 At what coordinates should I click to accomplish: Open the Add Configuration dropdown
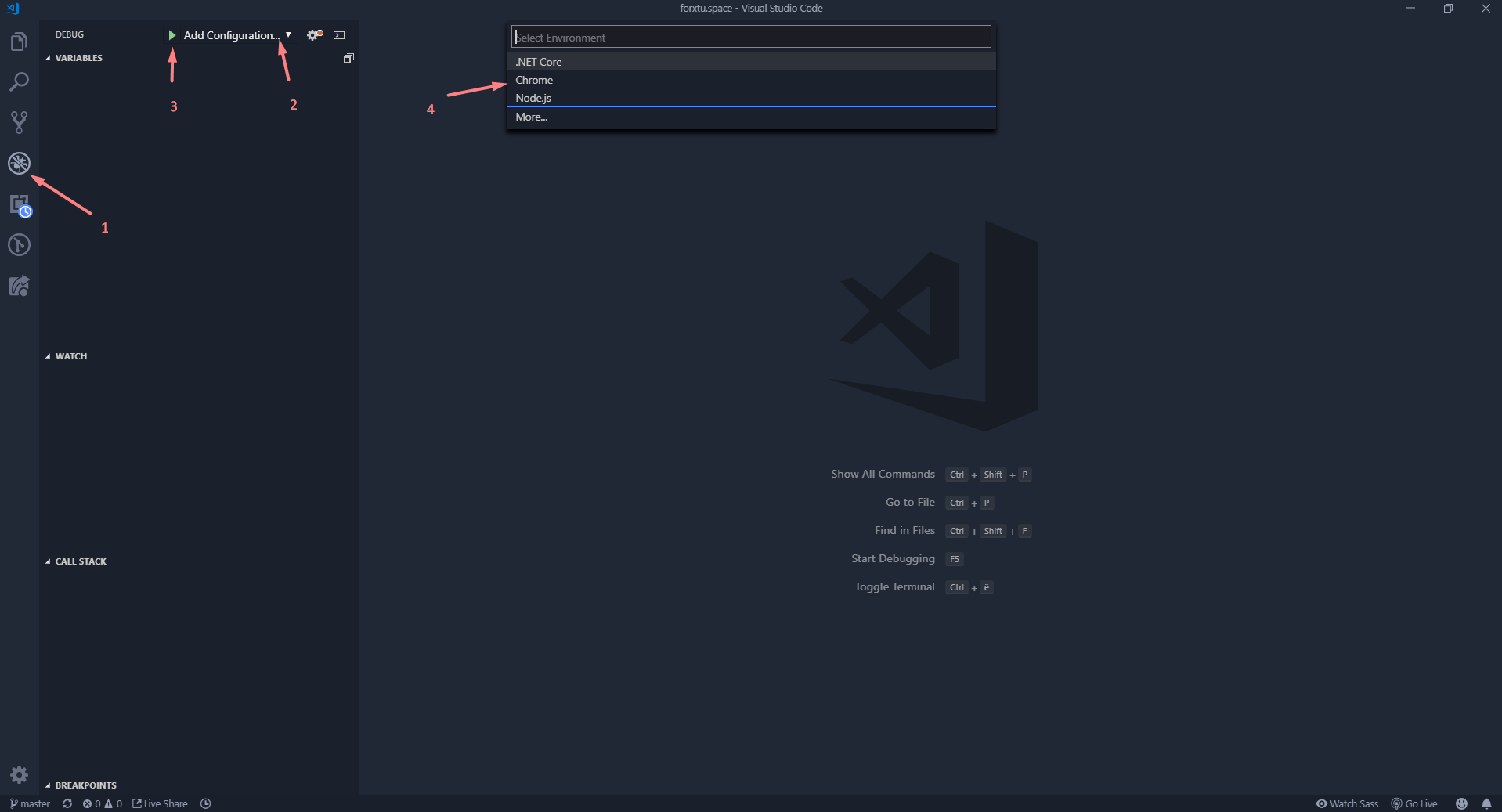point(237,35)
